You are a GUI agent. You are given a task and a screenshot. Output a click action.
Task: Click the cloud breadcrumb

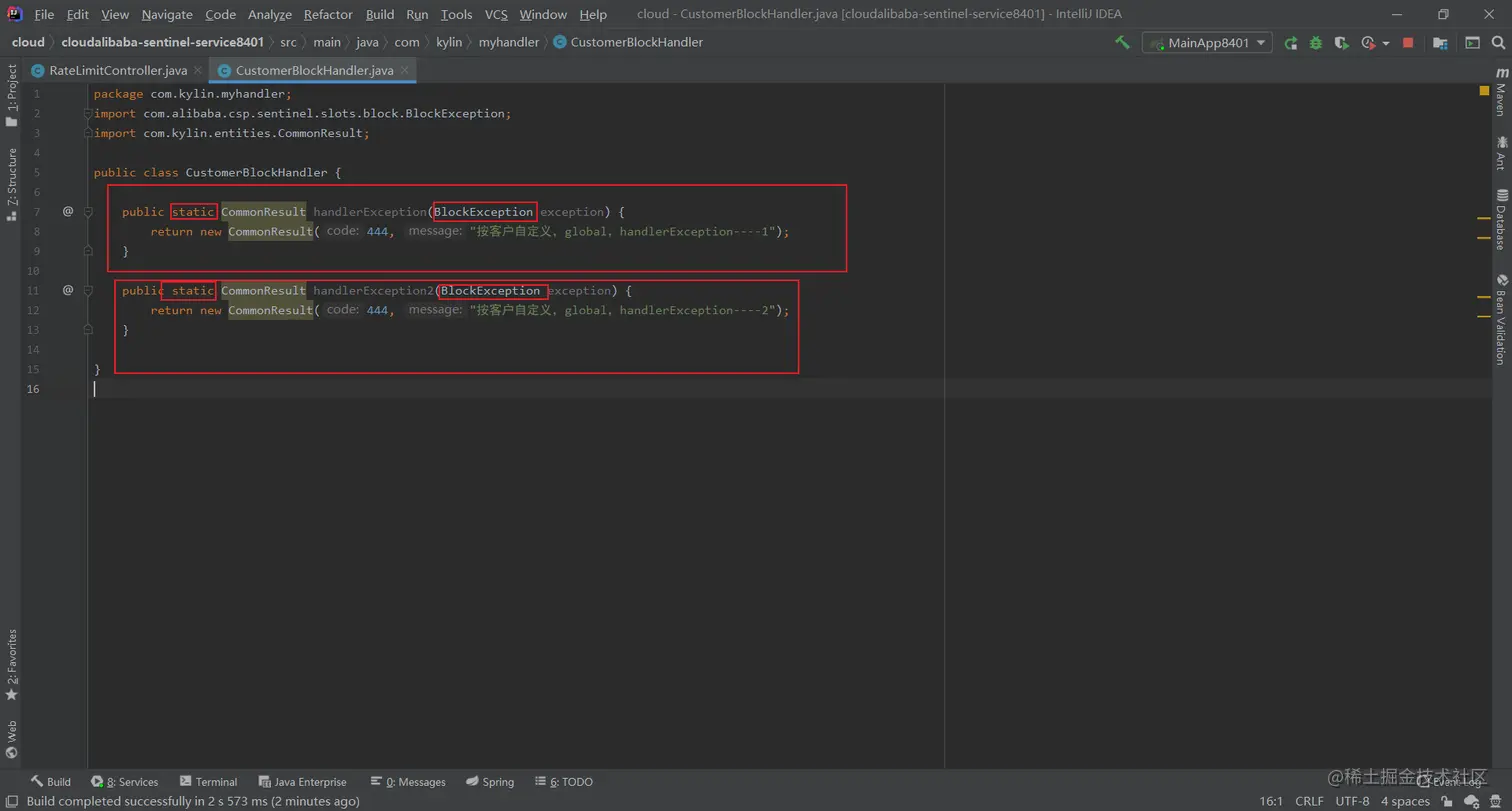[28, 42]
